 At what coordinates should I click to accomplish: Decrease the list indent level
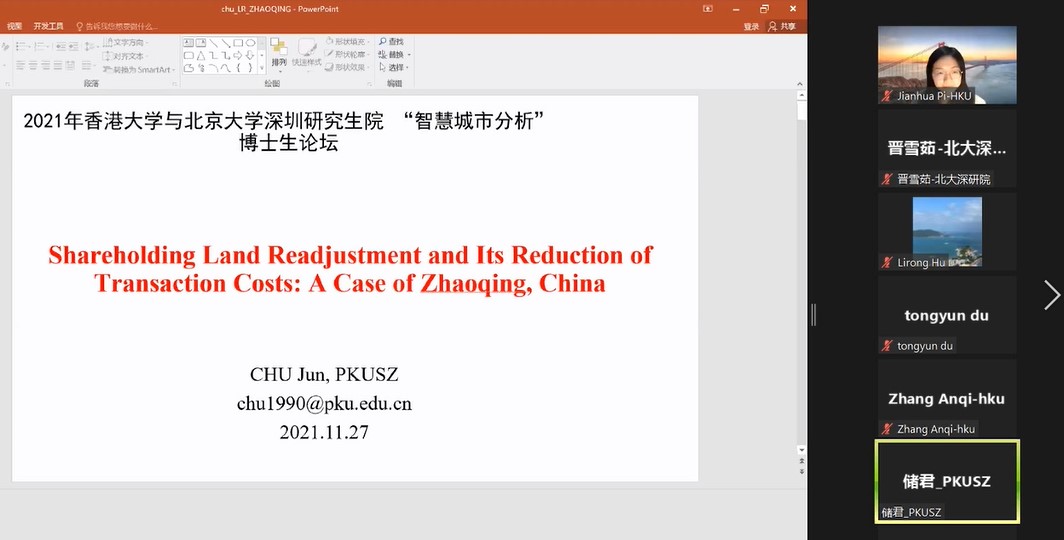[61, 46]
